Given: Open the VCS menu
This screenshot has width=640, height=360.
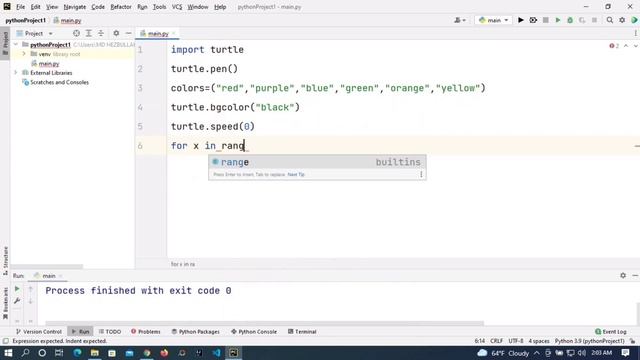Looking at the screenshot, I should tap(177, 7).
